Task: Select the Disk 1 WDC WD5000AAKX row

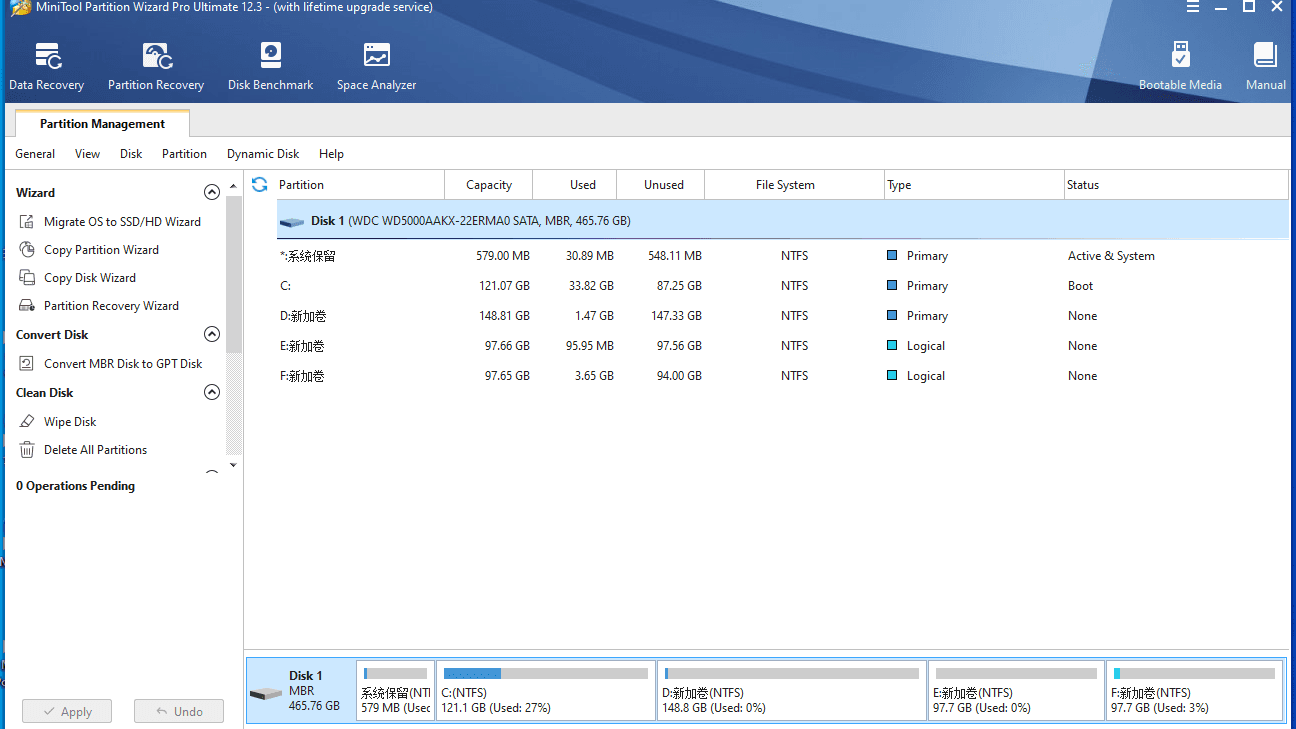Action: click(x=783, y=221)
